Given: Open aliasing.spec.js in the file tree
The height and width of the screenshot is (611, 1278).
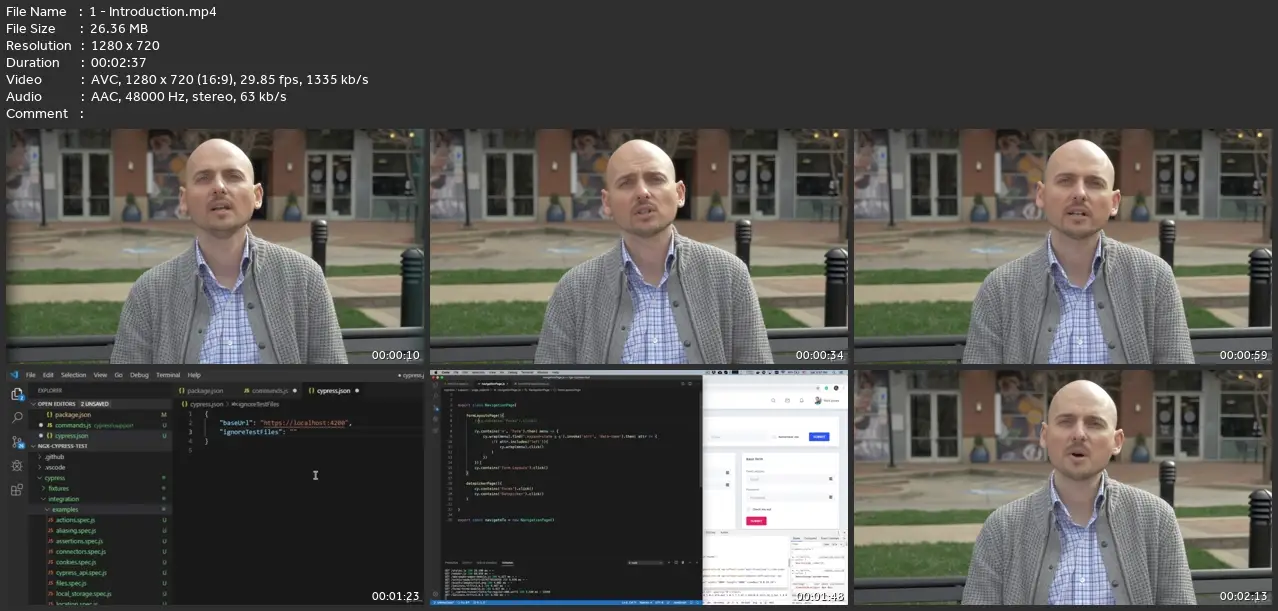Looking at the screenshot, I should click(x=76, y=530).
